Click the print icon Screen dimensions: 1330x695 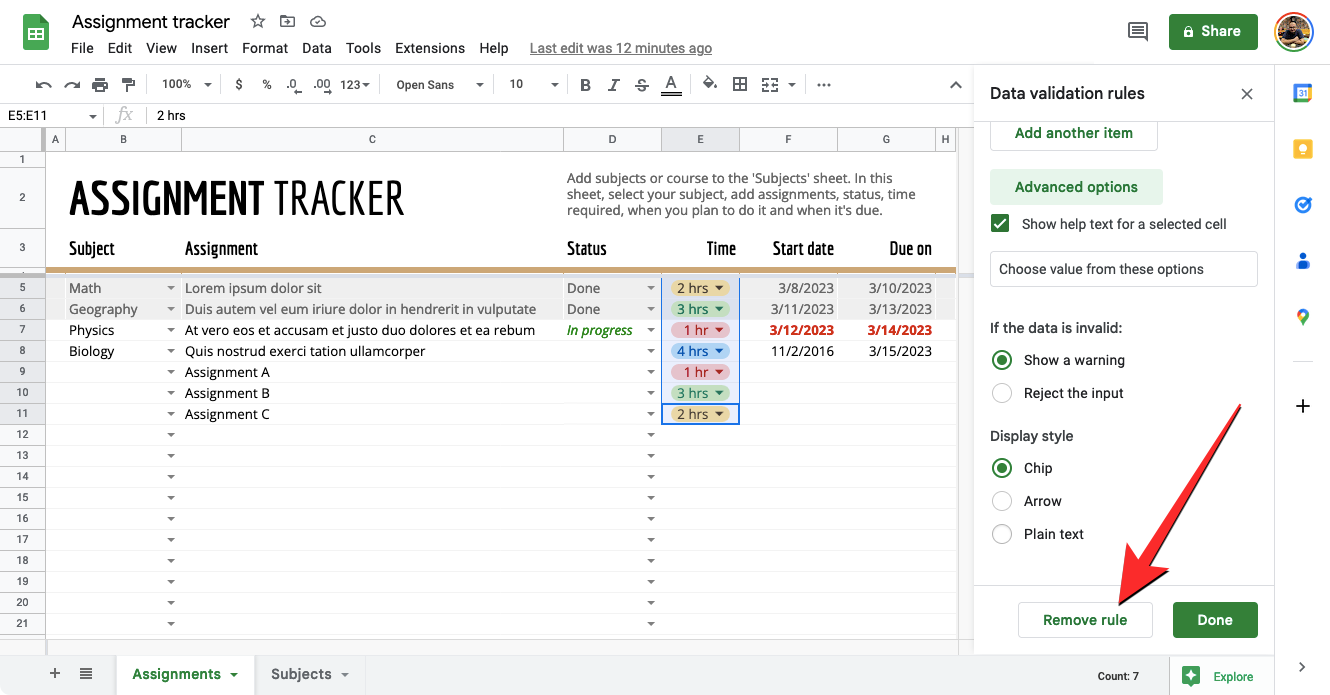[x=100, y=85]
